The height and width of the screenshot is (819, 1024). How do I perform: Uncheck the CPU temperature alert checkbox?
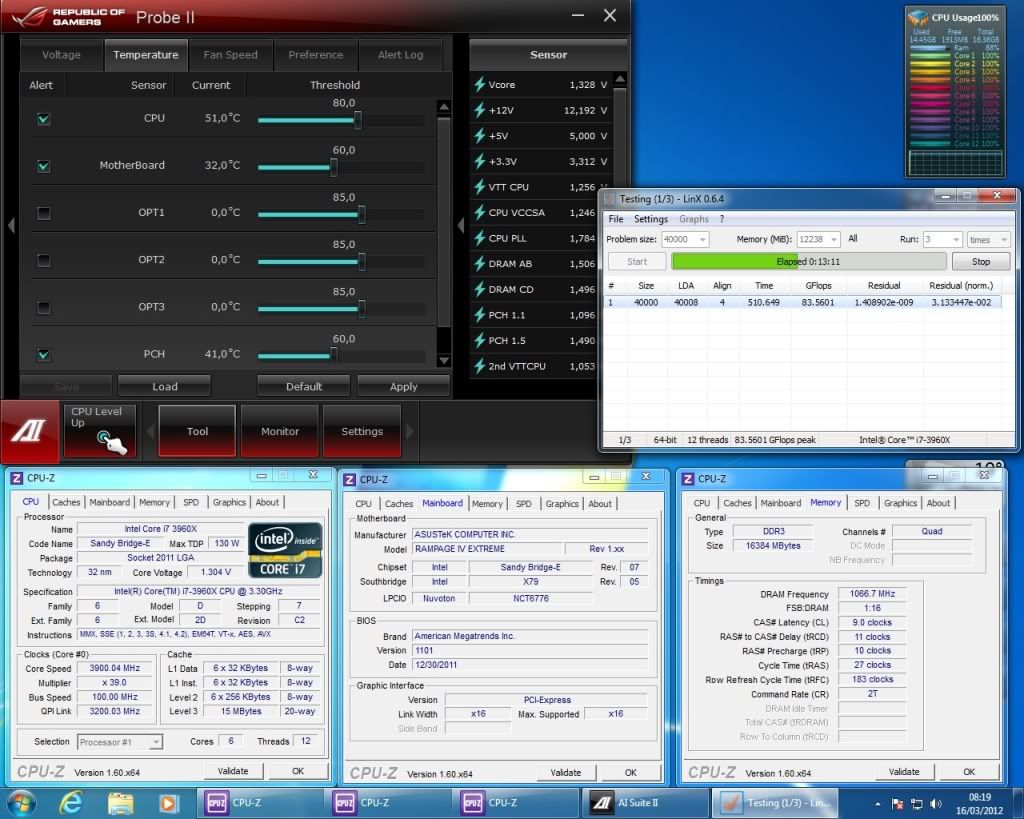point(43,119)
